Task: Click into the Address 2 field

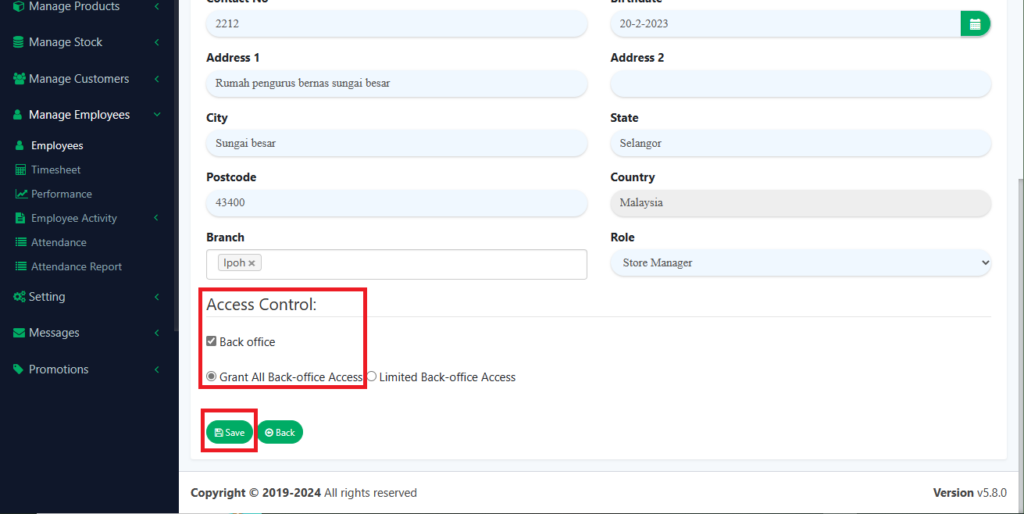Action: [800, 84]
